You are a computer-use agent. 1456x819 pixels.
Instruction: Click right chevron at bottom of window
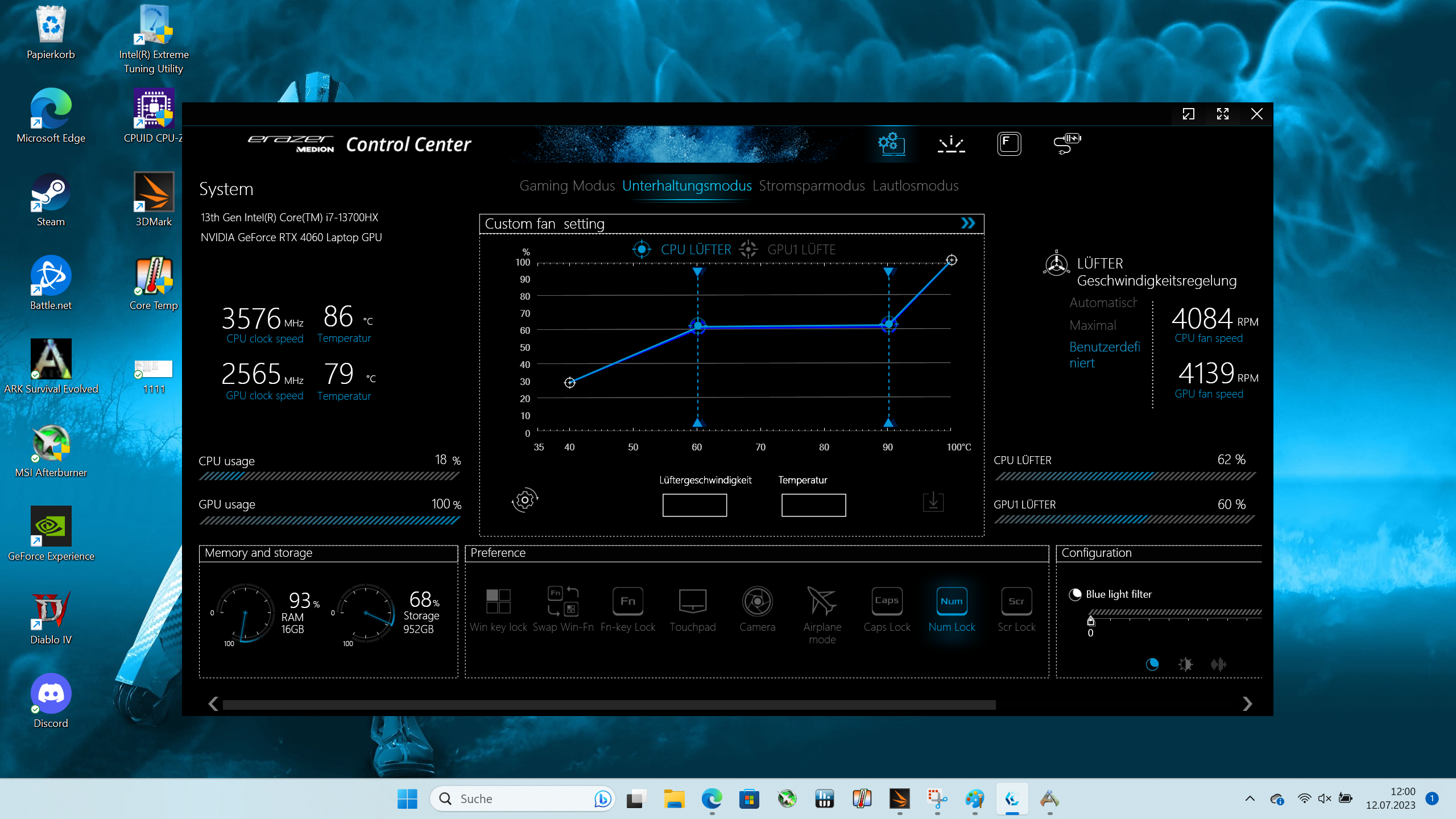1247,704
